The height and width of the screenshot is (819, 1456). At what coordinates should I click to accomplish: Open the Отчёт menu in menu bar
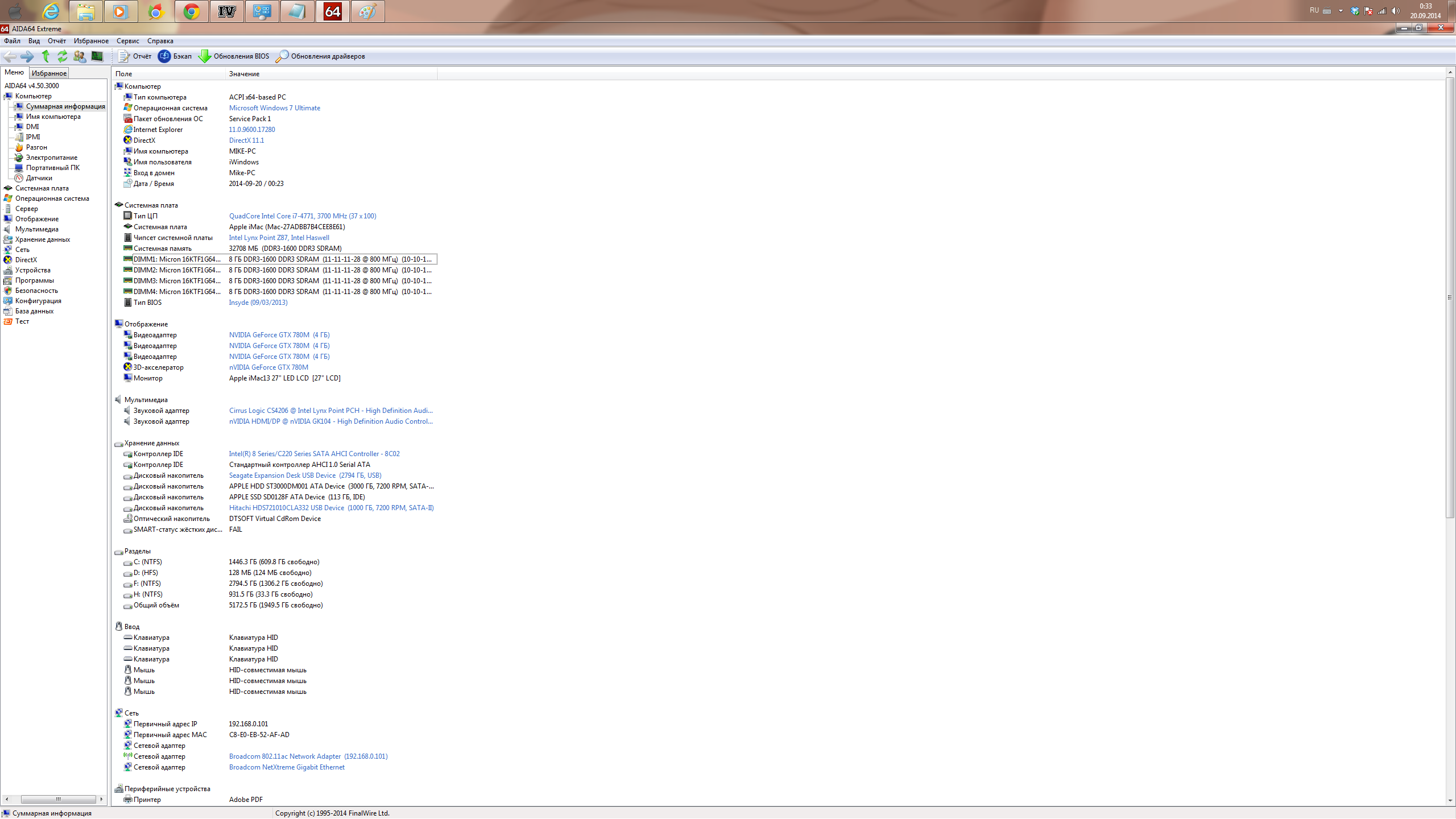click(x=57, y=41)
